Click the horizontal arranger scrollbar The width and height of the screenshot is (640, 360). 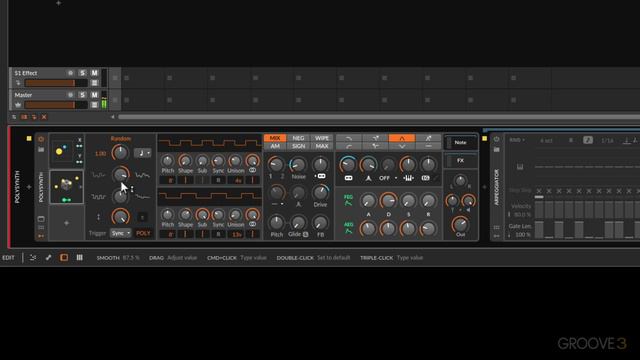[x=379, y=117]
